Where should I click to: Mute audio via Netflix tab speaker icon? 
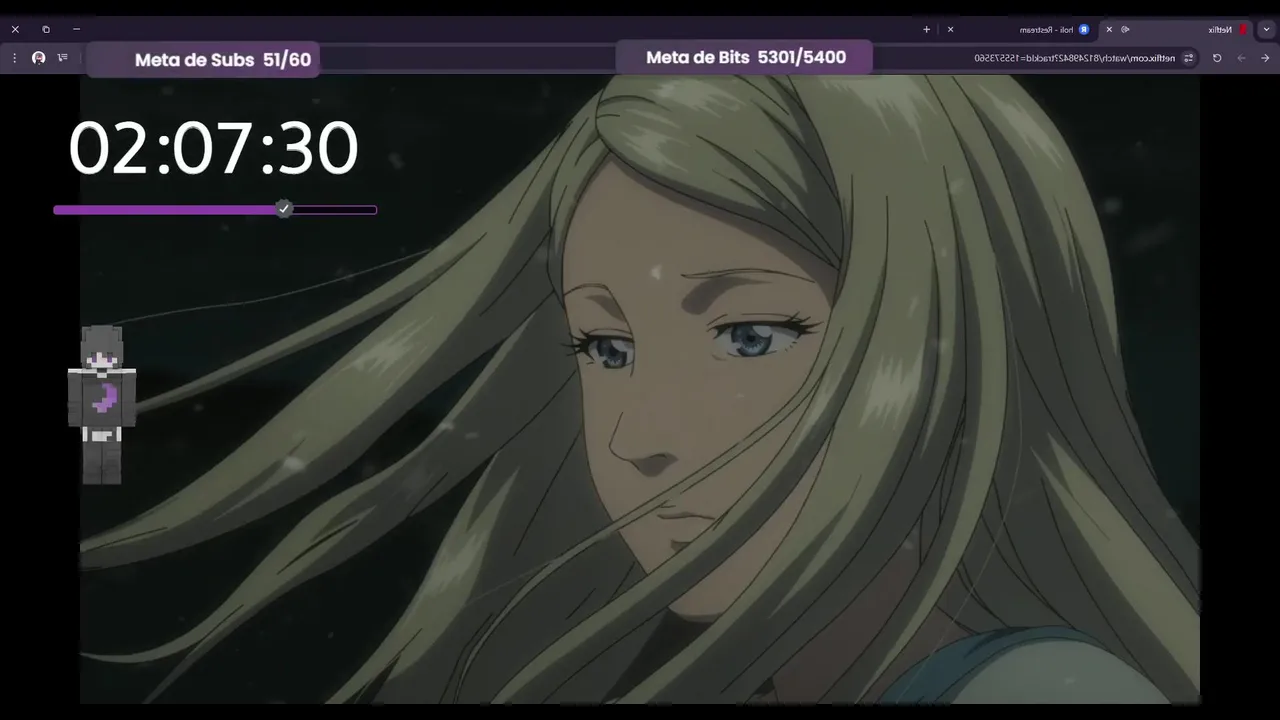pos(1125,29)
